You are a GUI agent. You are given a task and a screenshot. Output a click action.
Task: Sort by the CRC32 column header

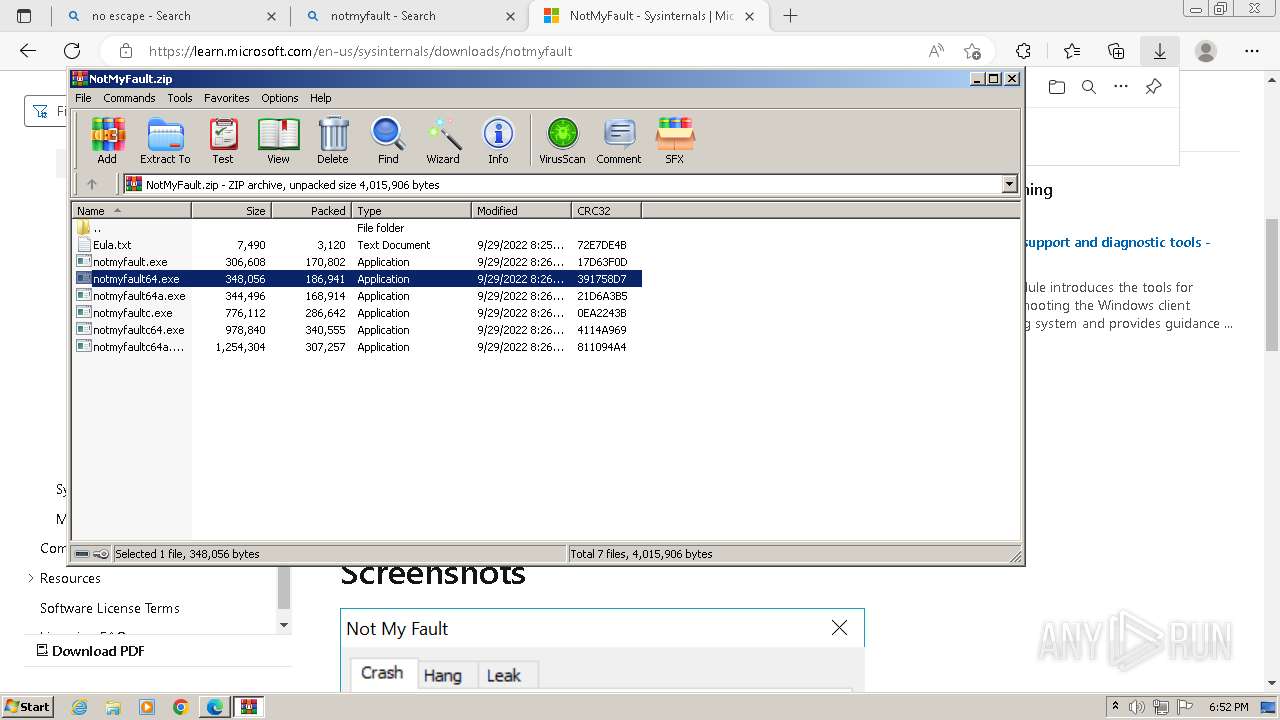pos(606,210)
